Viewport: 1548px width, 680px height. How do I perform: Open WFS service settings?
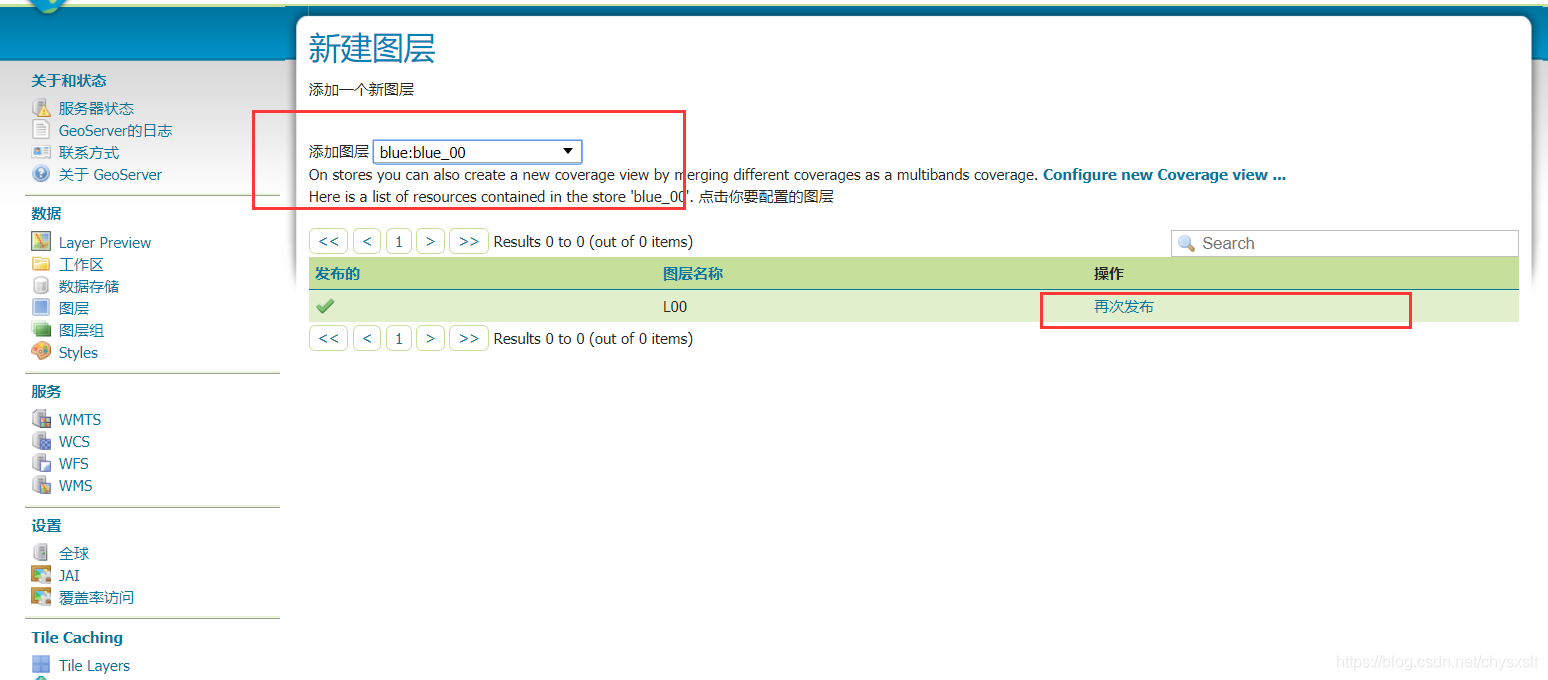point(74,463)
